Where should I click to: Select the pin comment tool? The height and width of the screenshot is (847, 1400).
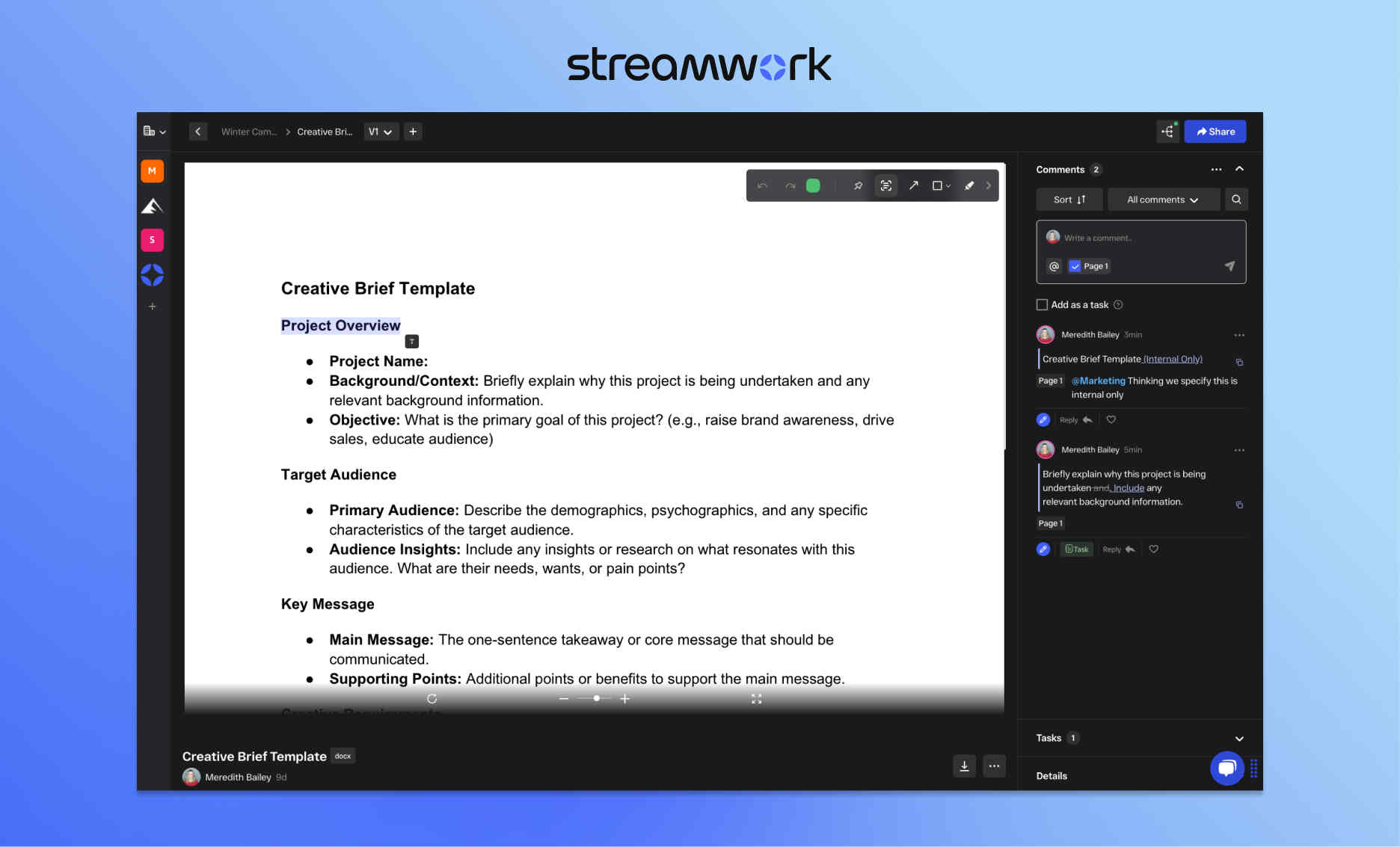[x=857, y=185]
